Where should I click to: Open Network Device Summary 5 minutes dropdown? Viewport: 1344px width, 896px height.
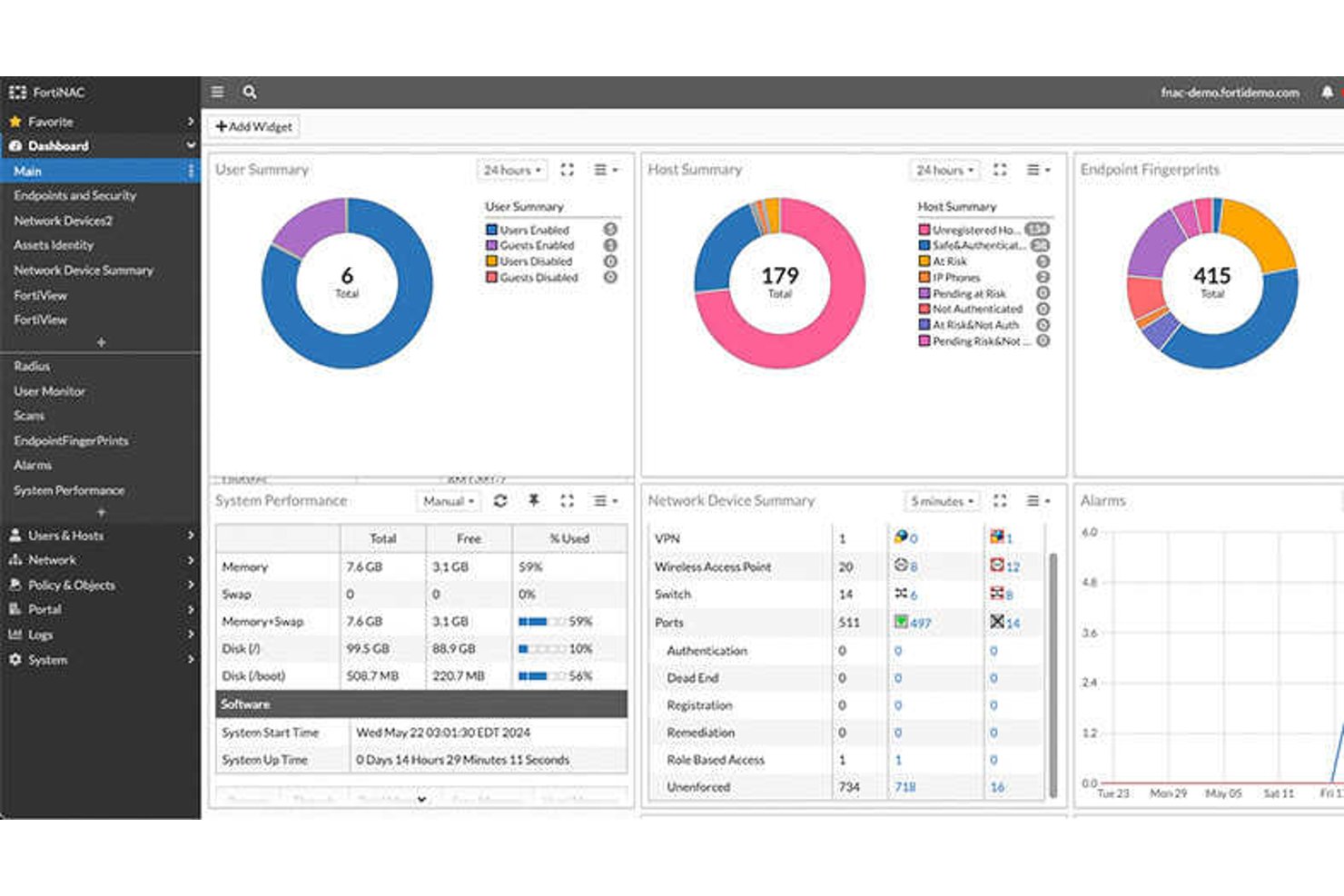[942, 500]
